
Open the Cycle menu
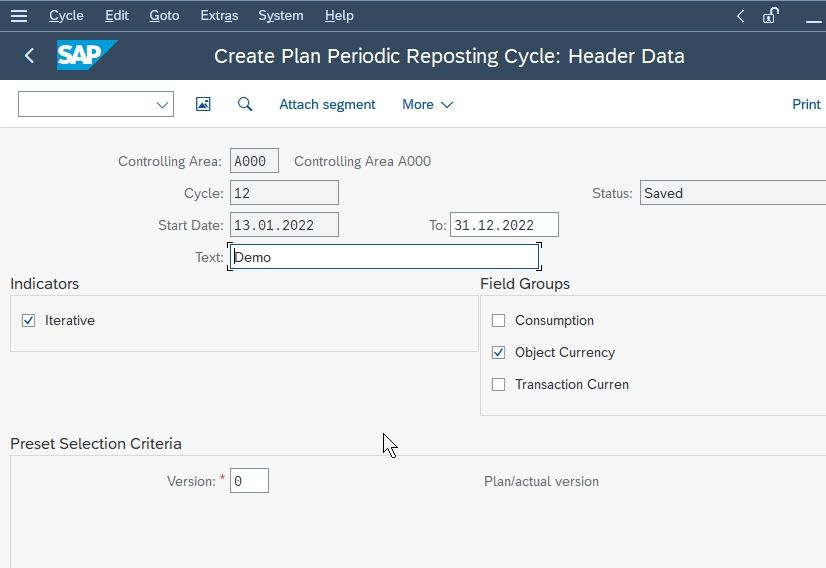click(x=66, y=16)
